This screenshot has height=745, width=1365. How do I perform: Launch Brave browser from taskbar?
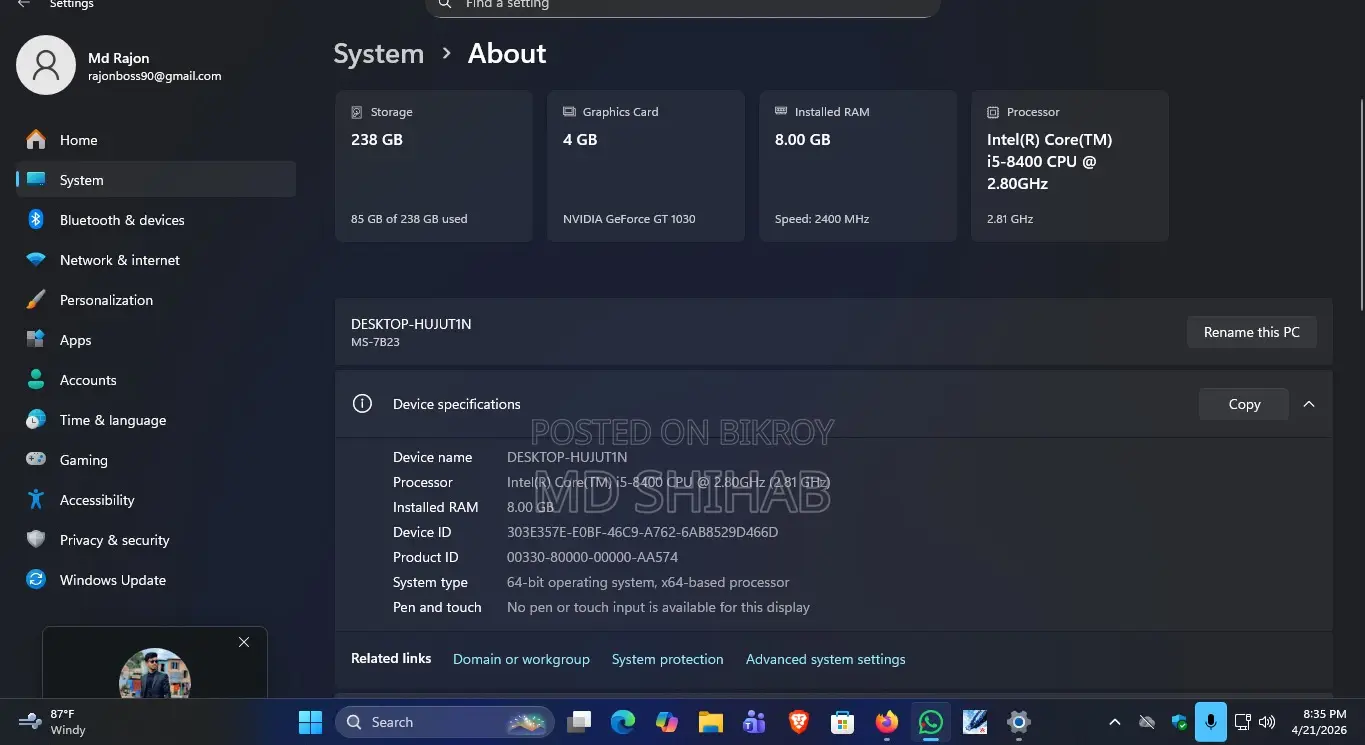pos(798,722)
